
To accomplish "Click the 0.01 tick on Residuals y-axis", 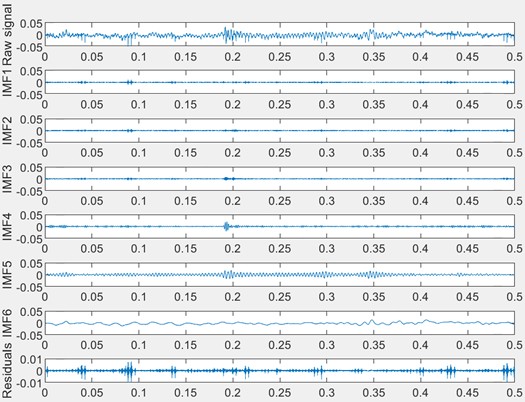I will click(x=31, y=360).
